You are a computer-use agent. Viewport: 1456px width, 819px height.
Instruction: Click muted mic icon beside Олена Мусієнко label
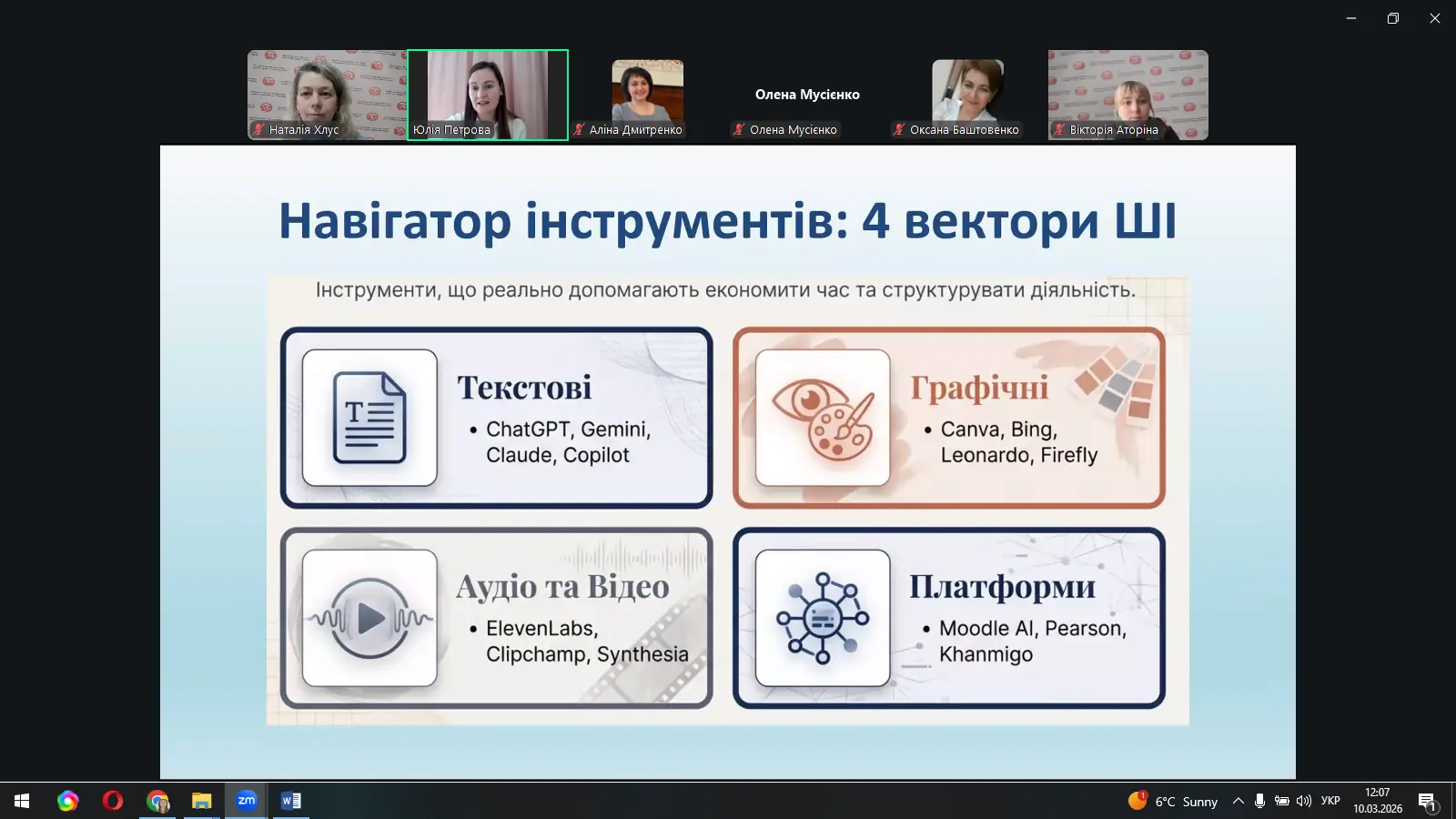(739, 129)
